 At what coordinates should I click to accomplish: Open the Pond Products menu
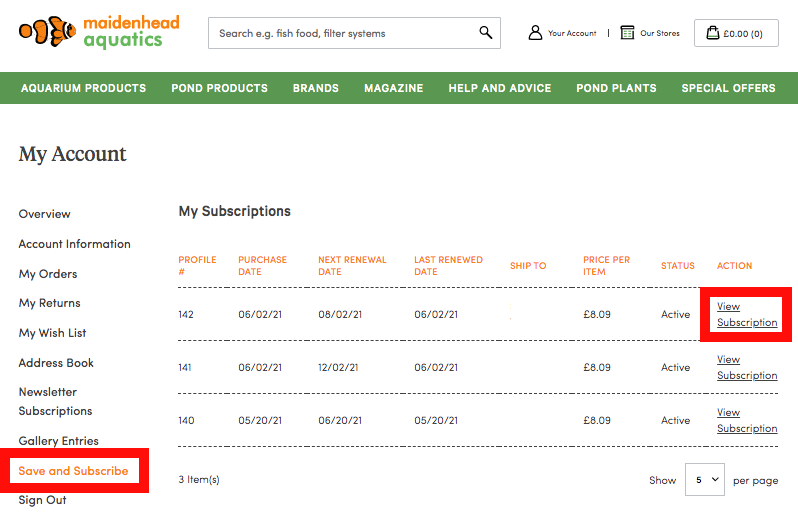pyautogui.click(x=219, y=88)
